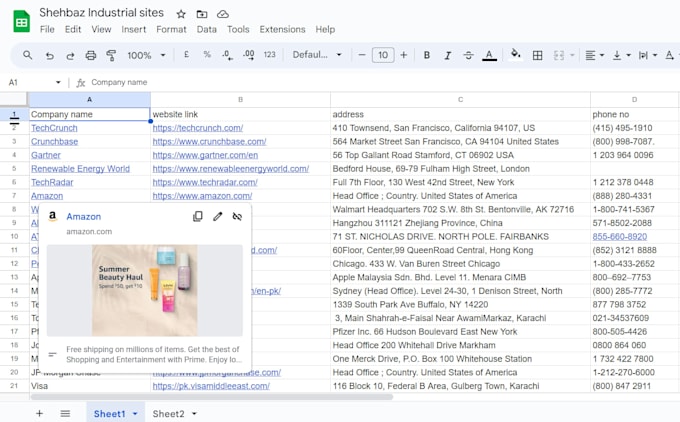Screen dimensions: 680x422
Task: Click the search menus magnifier icon
Action: coord(27,55)
